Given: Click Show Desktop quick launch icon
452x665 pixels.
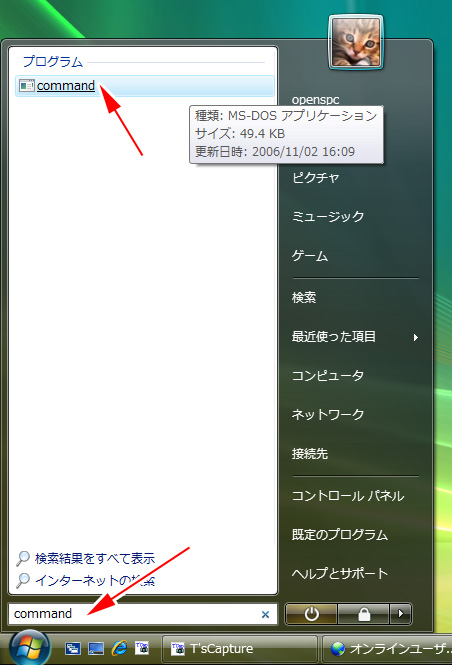Looking at the screenshot, I should tap(96, 648).
